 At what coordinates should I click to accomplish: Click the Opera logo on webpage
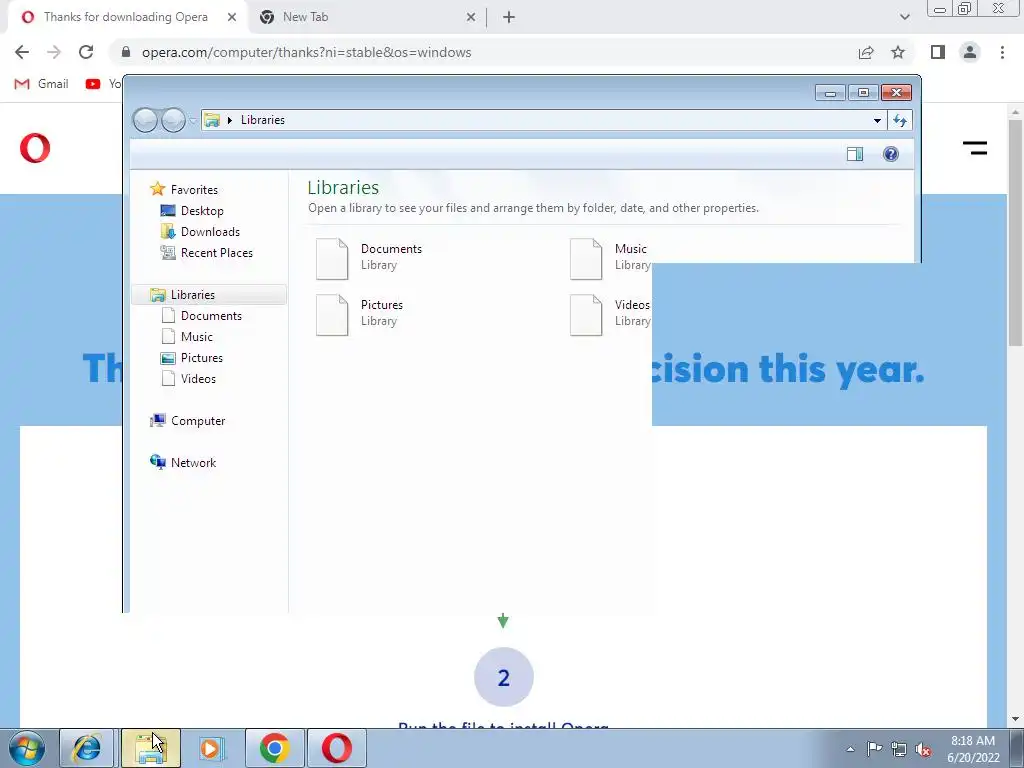35,148
